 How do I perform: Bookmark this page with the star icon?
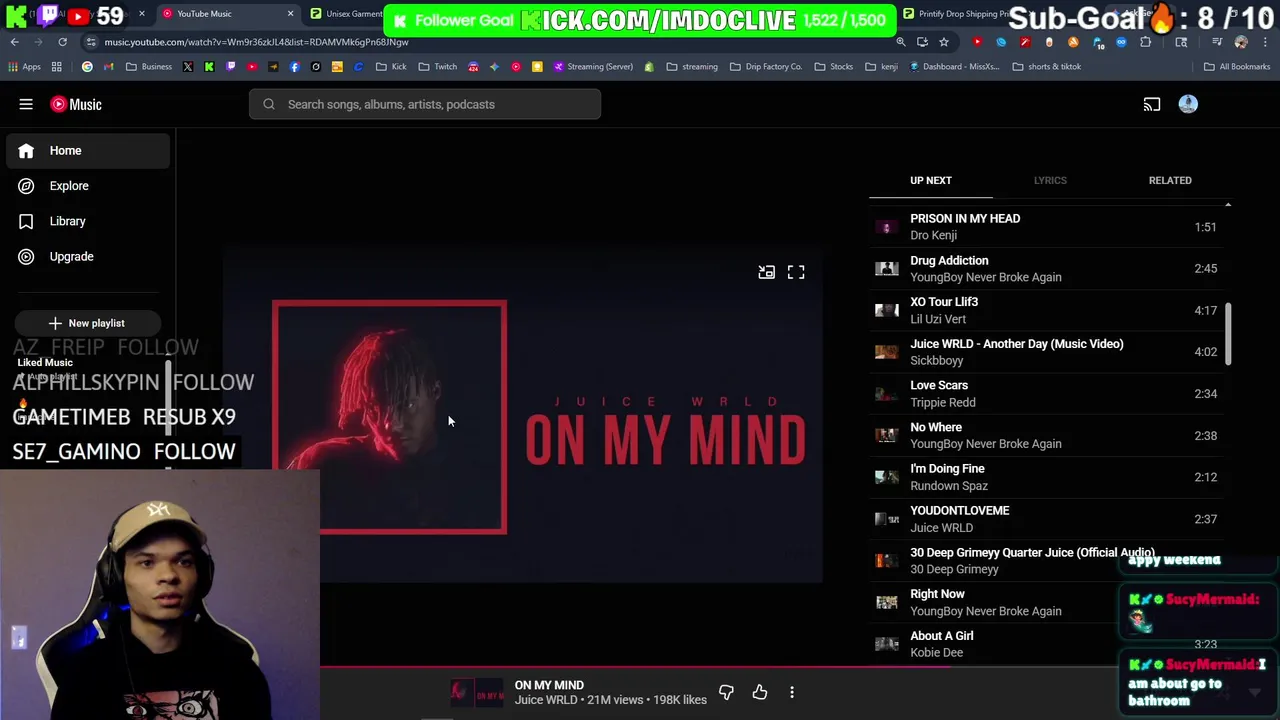[x=943, y=42]
